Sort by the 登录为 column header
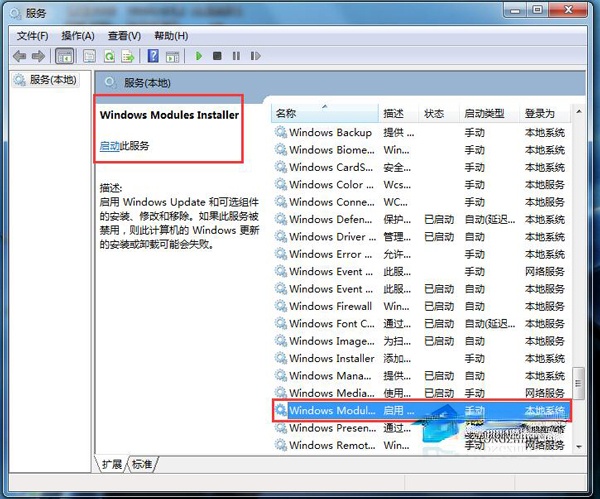Image resolution: width=600 pixels, height=499 pixels. [545, 113]
